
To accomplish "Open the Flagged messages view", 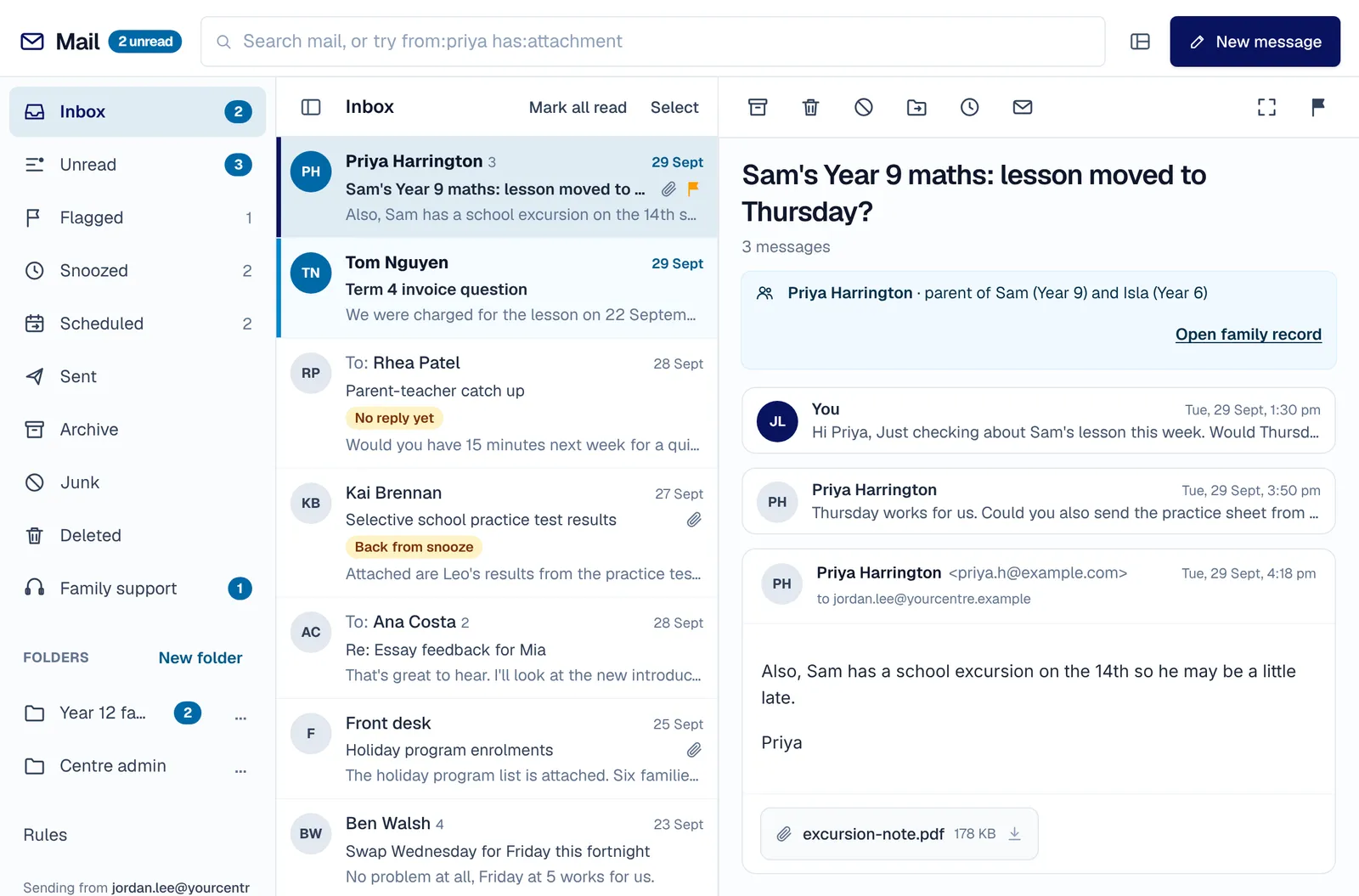I will click(x=138, y=217).
